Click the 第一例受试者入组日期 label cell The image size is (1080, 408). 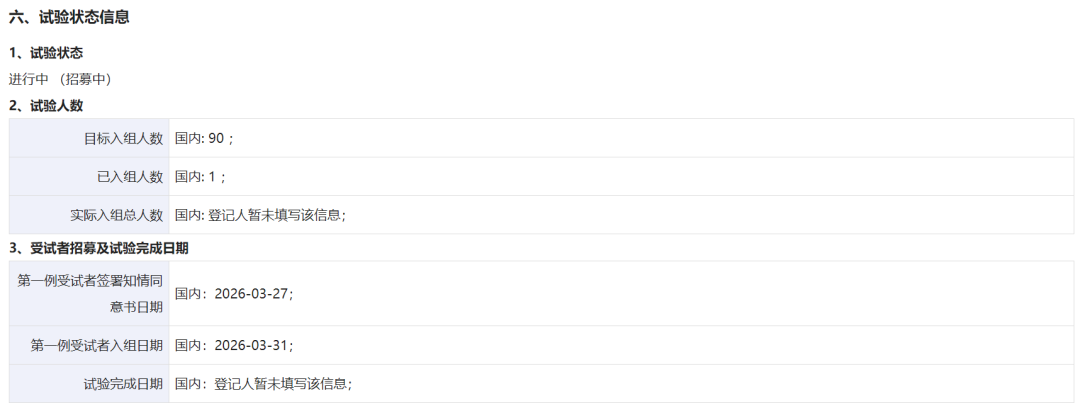pyautogui.click(x=97, y=345)
